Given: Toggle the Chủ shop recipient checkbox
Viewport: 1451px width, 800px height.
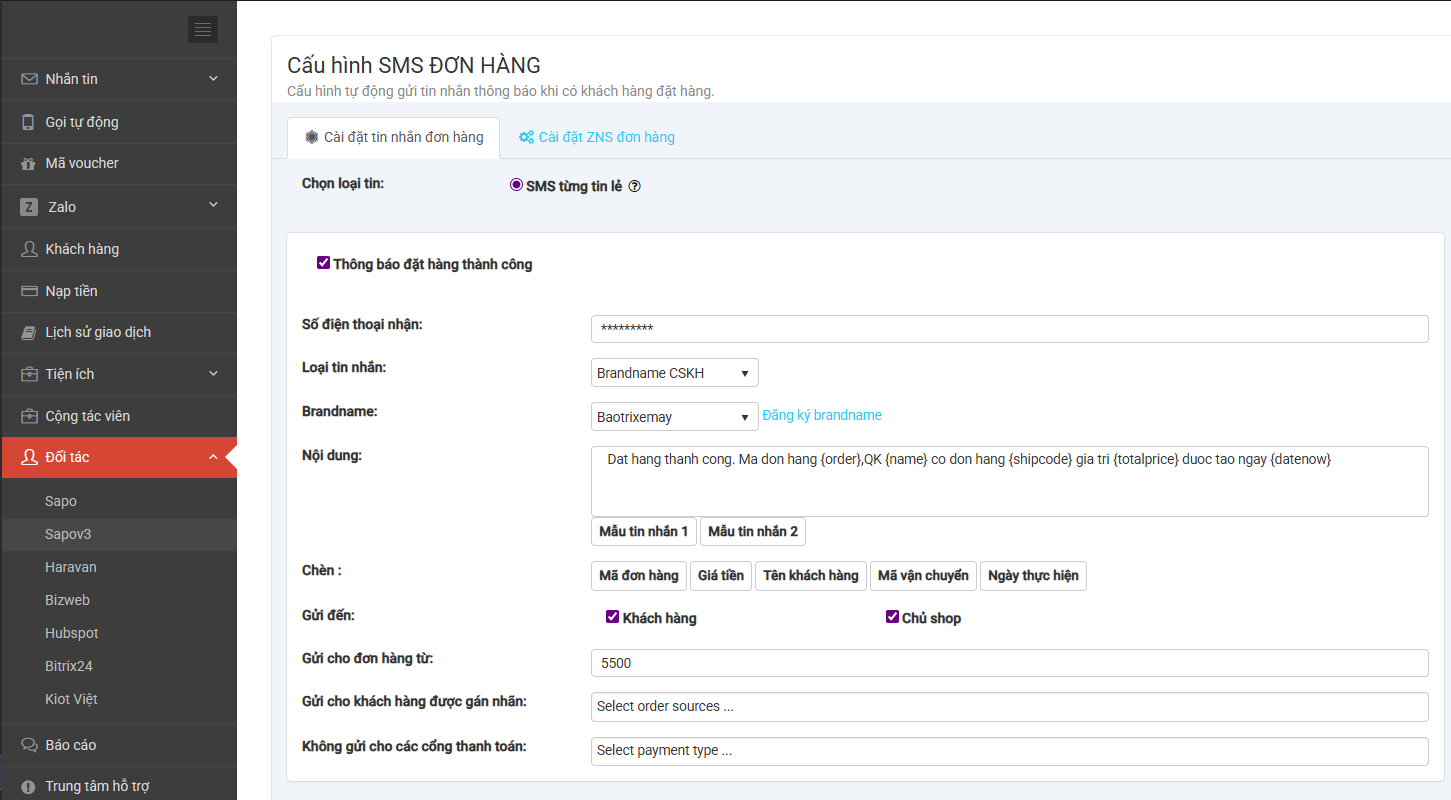Looking at the screenshot, I should 892,617.
